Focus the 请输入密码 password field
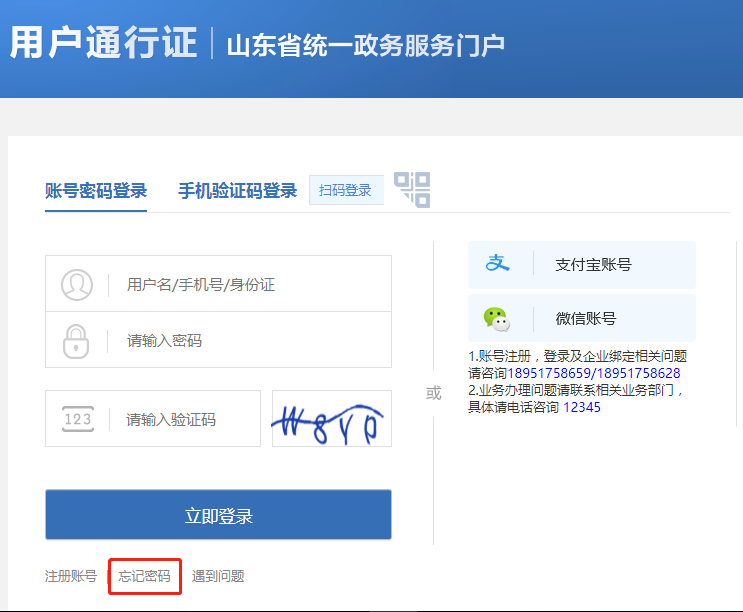Viewport: 743px width, 612px height. (x=250, y=341)
